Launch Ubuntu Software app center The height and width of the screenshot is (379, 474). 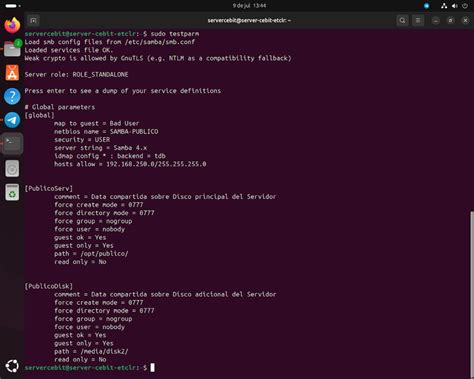[12, 73]
